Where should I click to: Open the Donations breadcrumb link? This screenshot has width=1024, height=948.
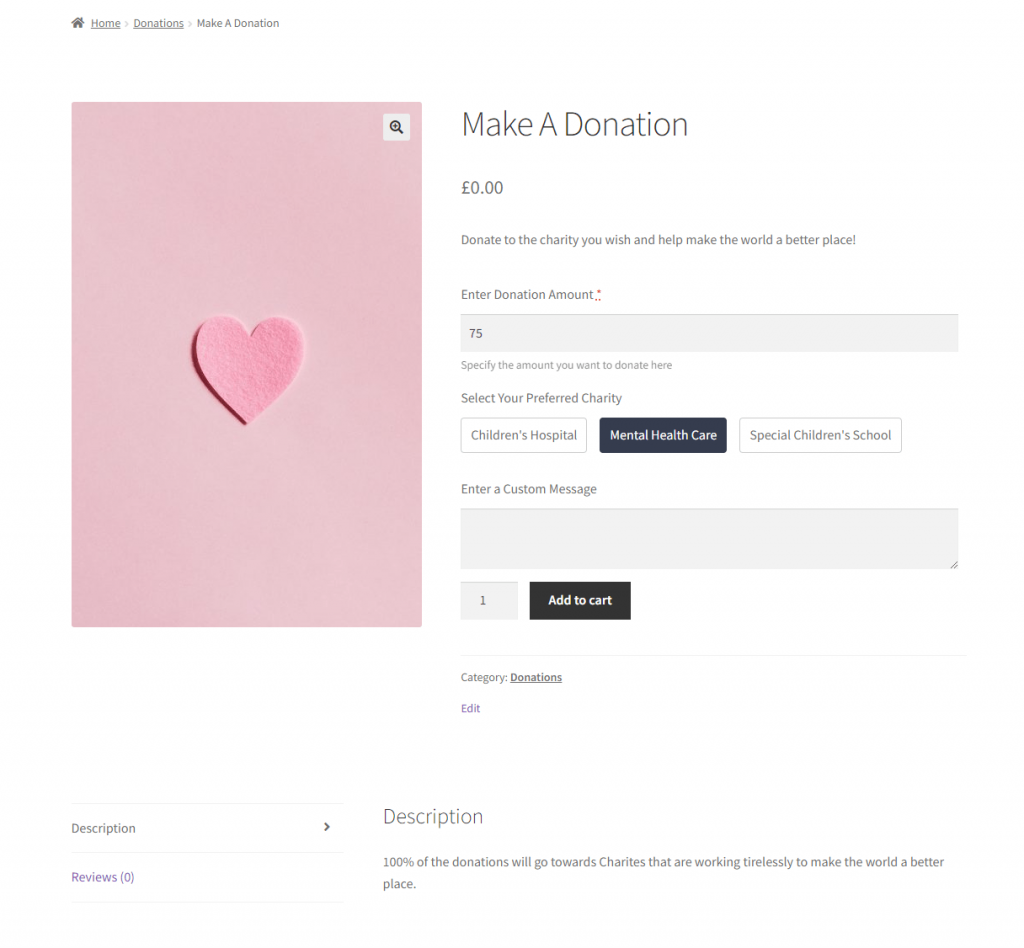coord(158,22)
